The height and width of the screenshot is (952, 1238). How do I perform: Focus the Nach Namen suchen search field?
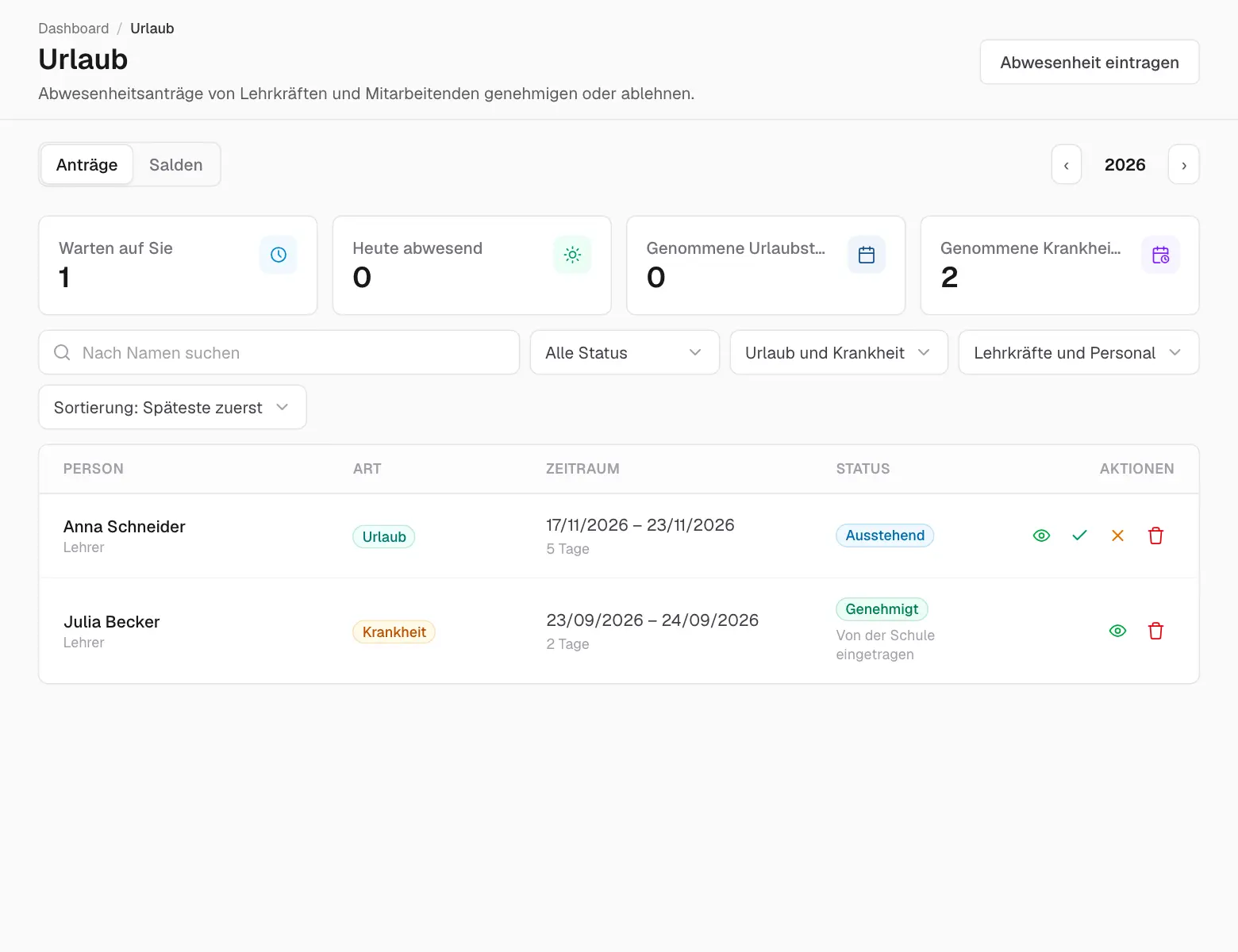click(x=279, y=352)
